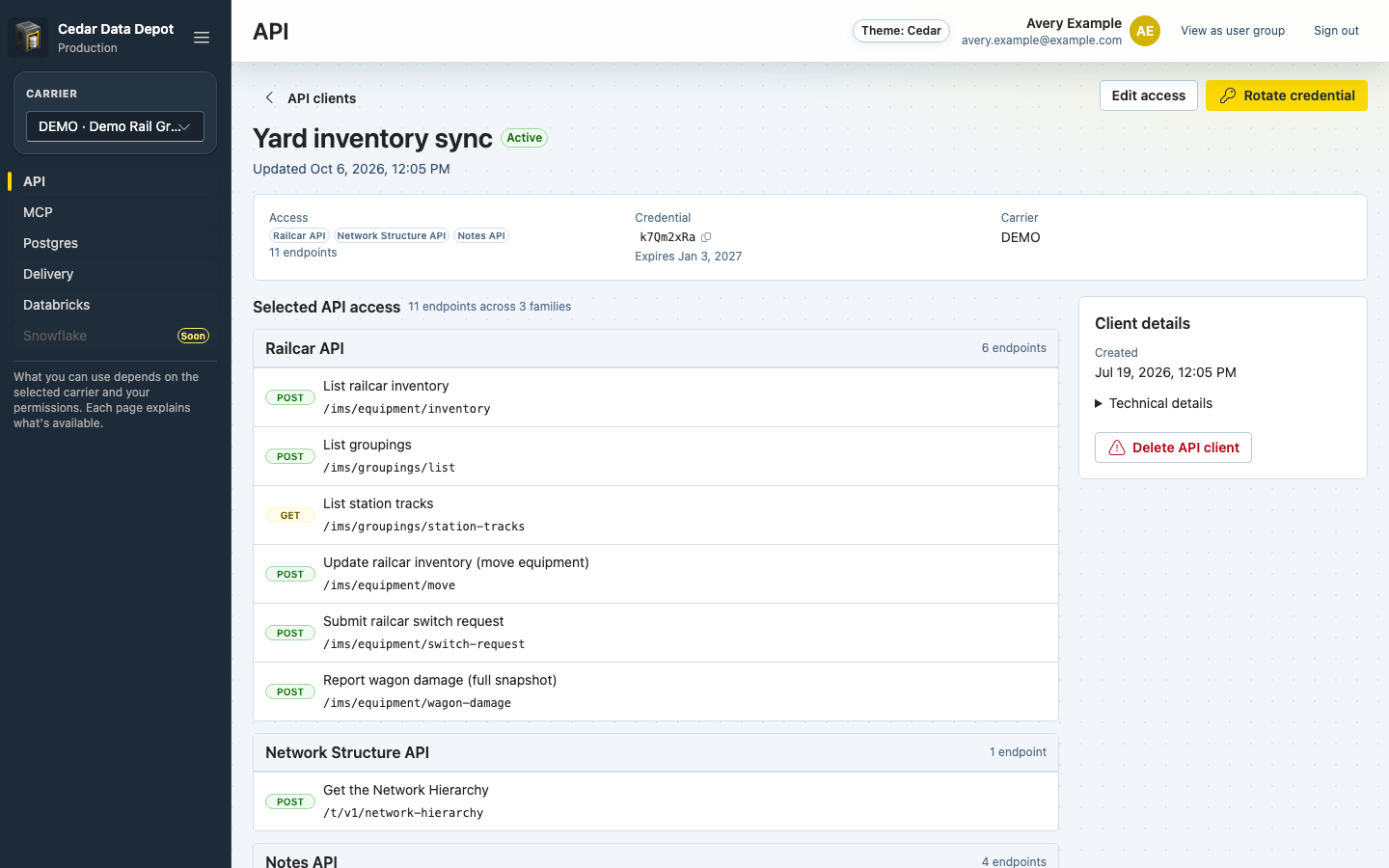Expand Technical details disclosure triangle
This screenshot has height=868, width=1389.
(x=1099, y=404)
